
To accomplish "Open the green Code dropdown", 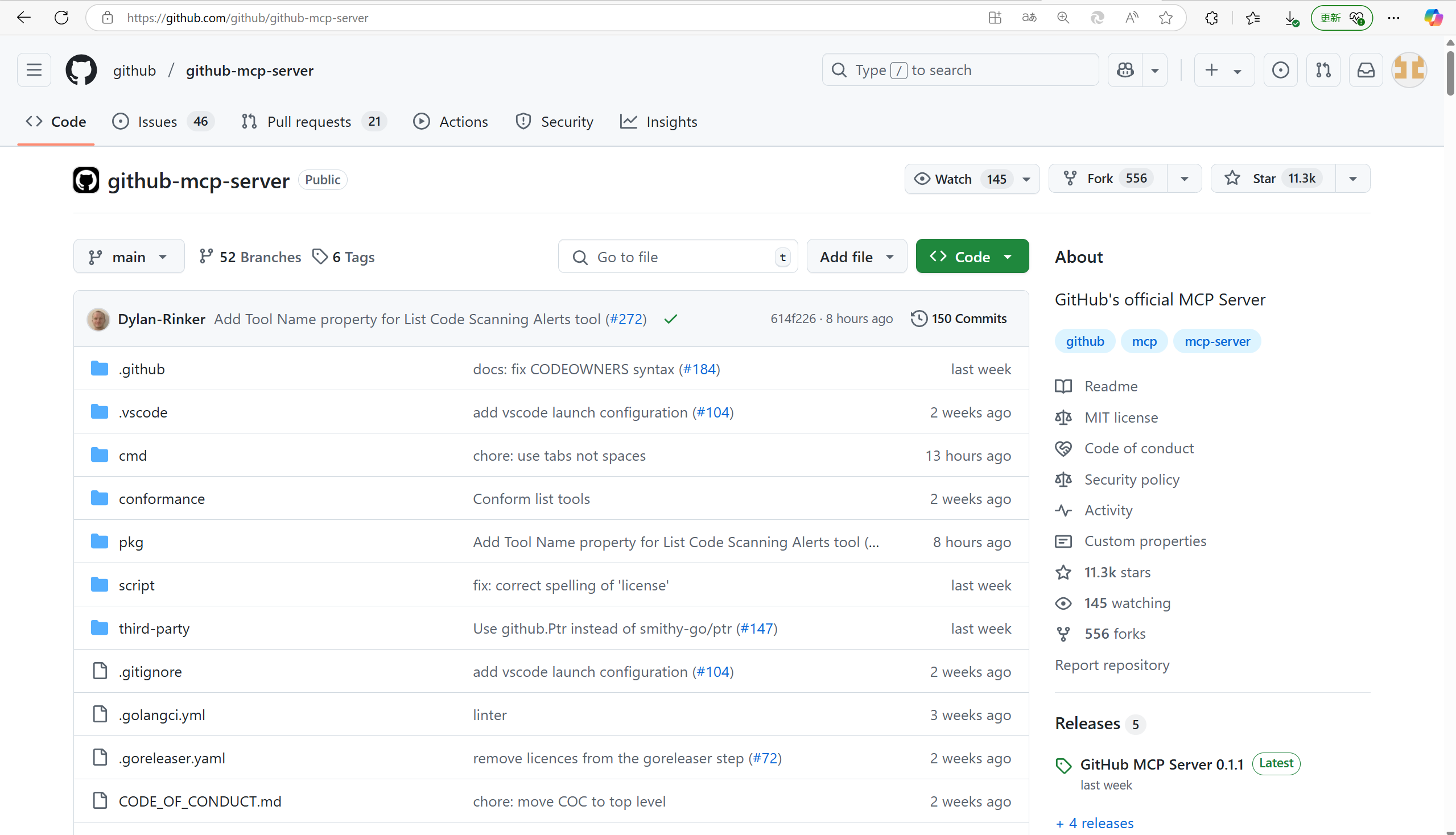I will click(972, 257).
